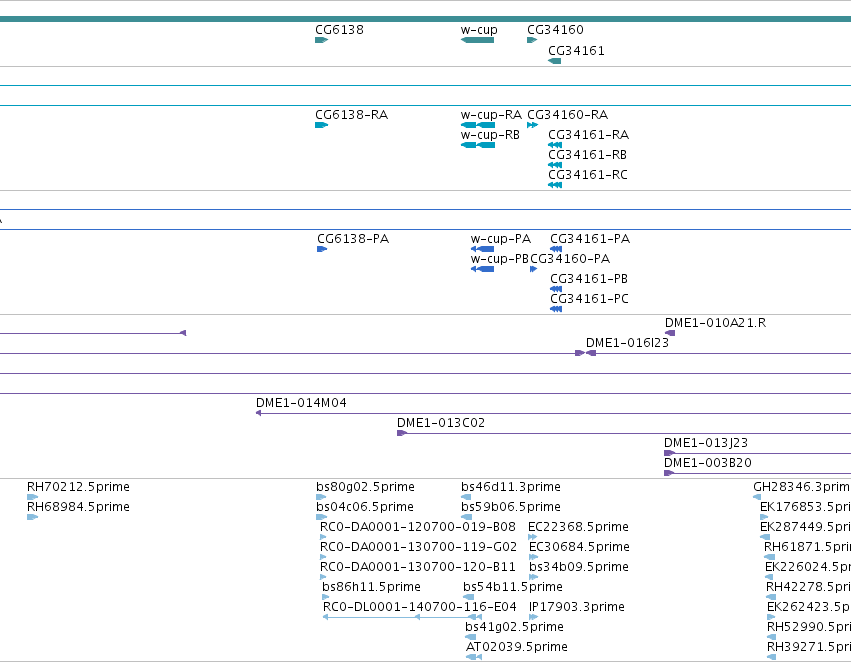
Task: Select the CG34161-RA transcript label
Action: [x=589, y=135]
